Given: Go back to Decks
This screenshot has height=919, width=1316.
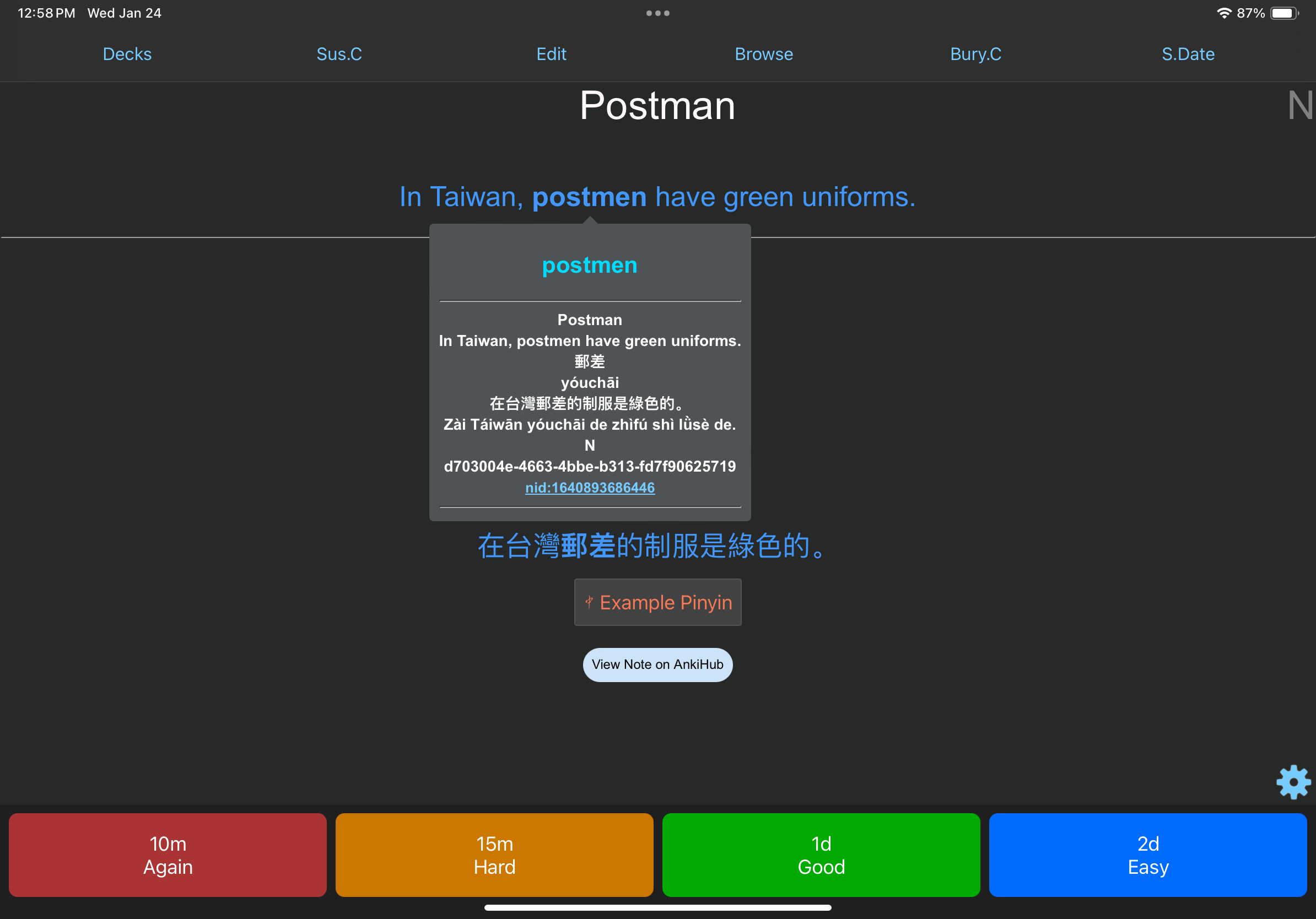Looking at the screenshot, I should click(x=127, y=54).
